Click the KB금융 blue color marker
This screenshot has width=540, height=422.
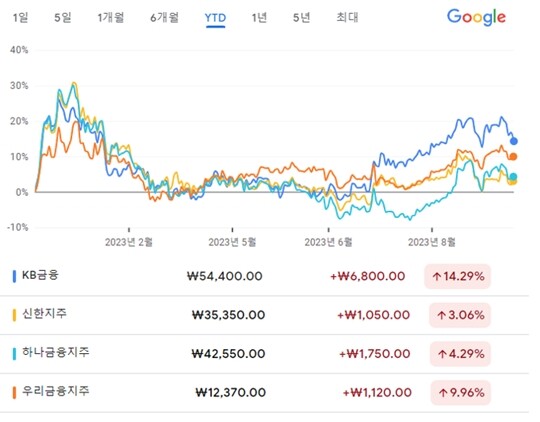tap(14, 276)
